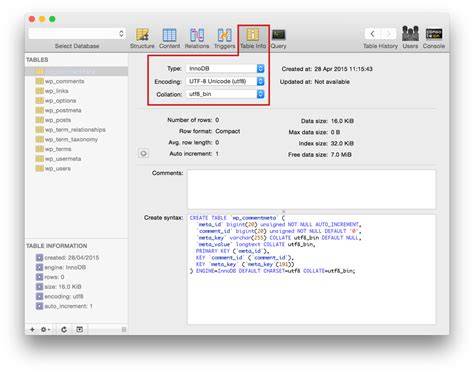Click the Row format value Compact

tap(228, 131)
